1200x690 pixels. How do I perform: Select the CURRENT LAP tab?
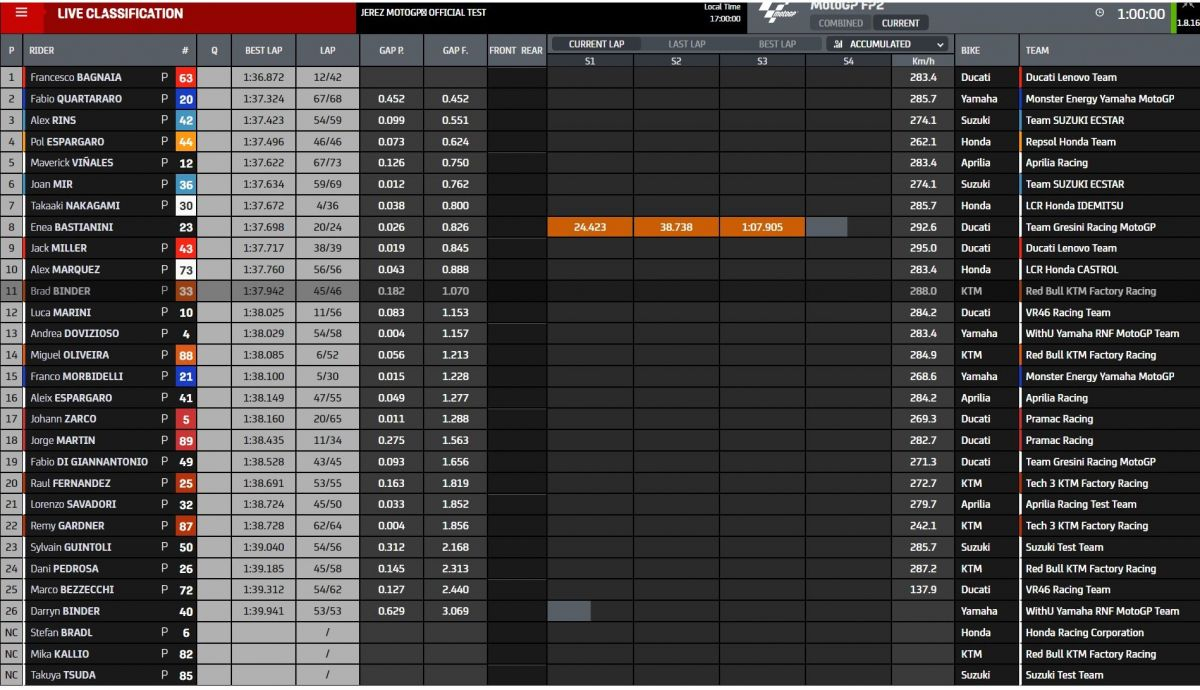click(x=596, y=44)
